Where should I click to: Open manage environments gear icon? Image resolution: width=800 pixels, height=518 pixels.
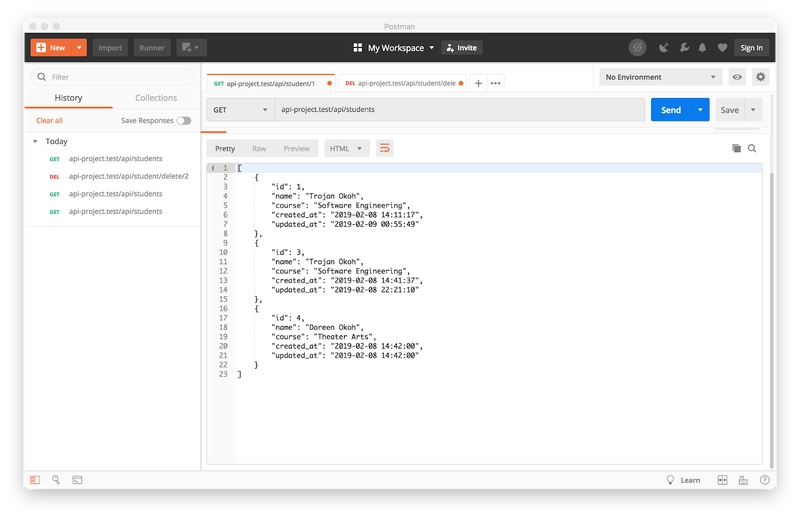coord(761,77)
